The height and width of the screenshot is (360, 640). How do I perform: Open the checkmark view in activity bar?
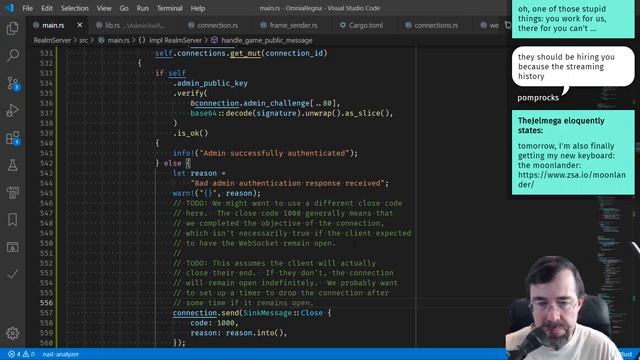point(13,274)
